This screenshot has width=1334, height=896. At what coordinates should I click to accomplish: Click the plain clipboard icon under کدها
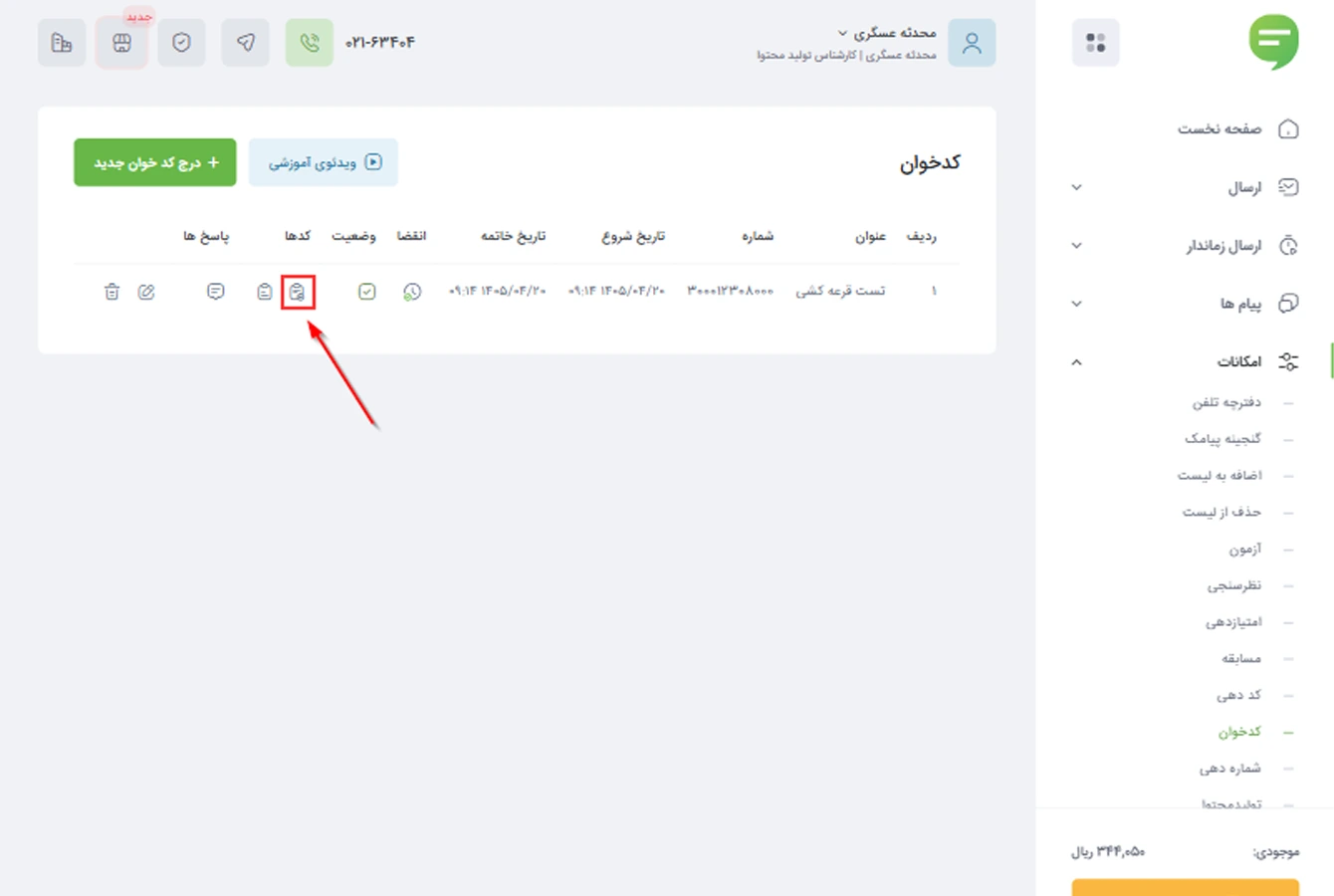tap(264, 292)
